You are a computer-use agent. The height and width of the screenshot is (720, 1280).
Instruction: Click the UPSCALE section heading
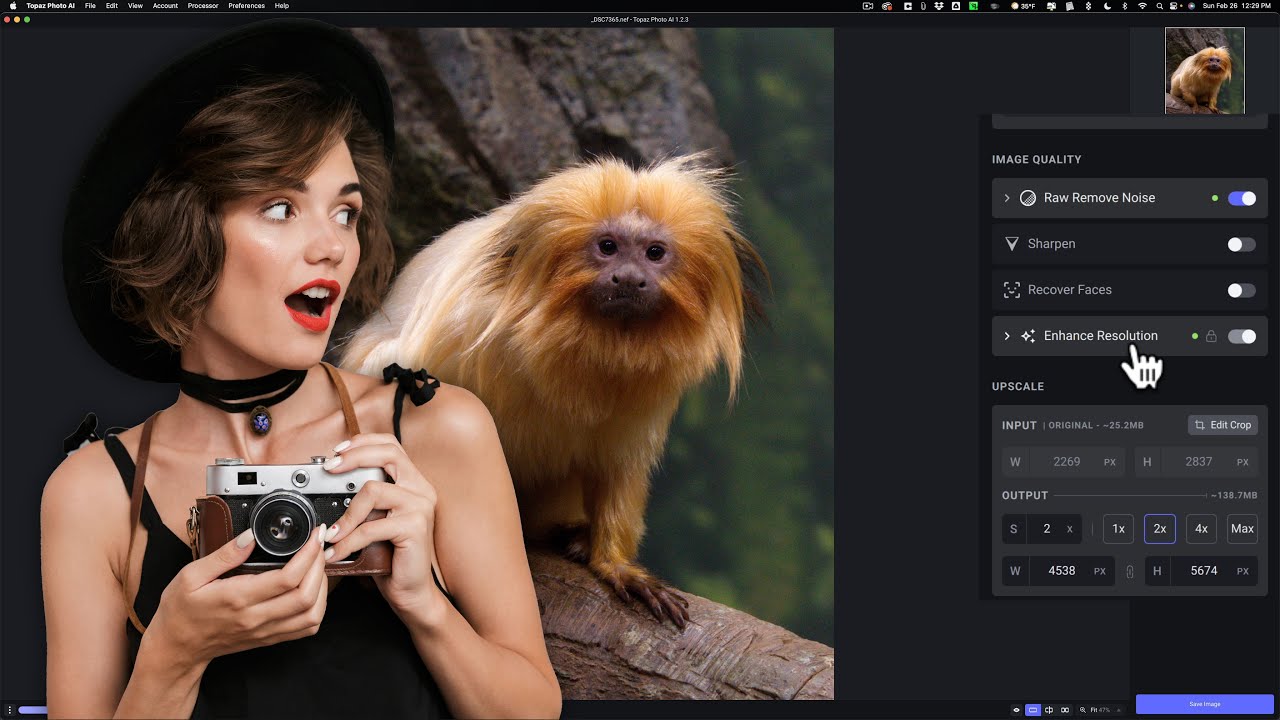point(1018,387)
